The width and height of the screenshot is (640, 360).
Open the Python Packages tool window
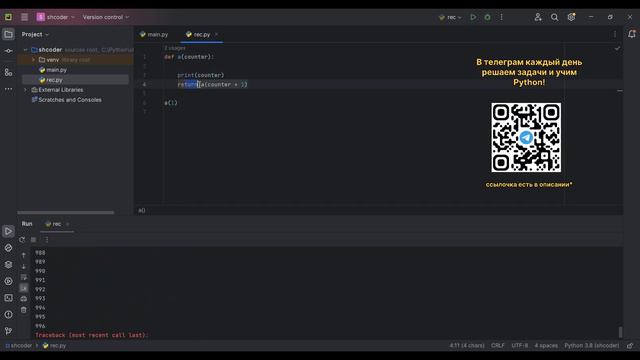(x=8, y=248)
